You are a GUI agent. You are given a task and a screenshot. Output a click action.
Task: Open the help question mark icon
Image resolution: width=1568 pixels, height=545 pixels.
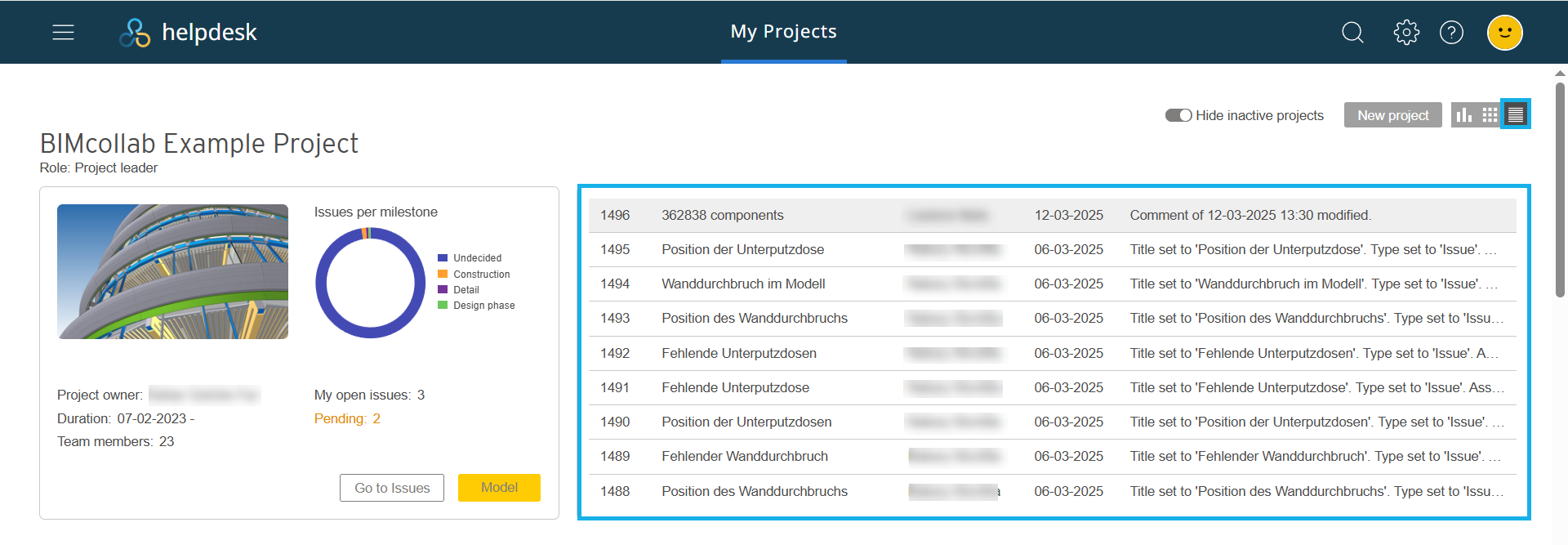pos(1451,32)
